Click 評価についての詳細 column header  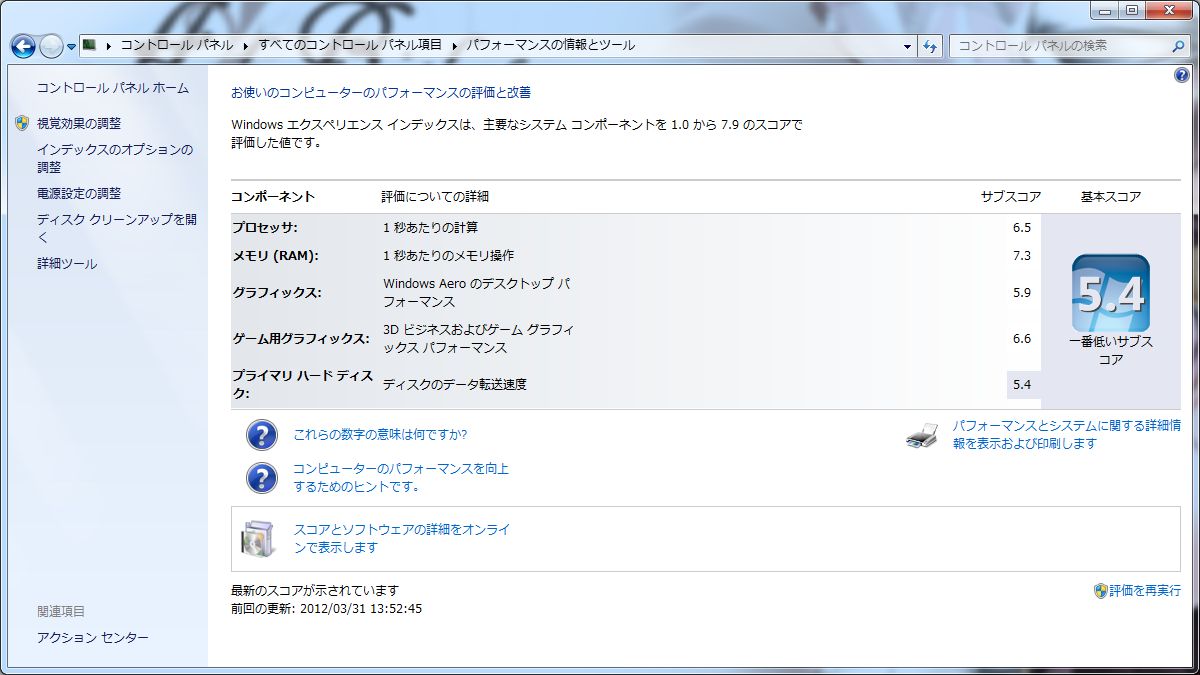(x=436, y=197)
